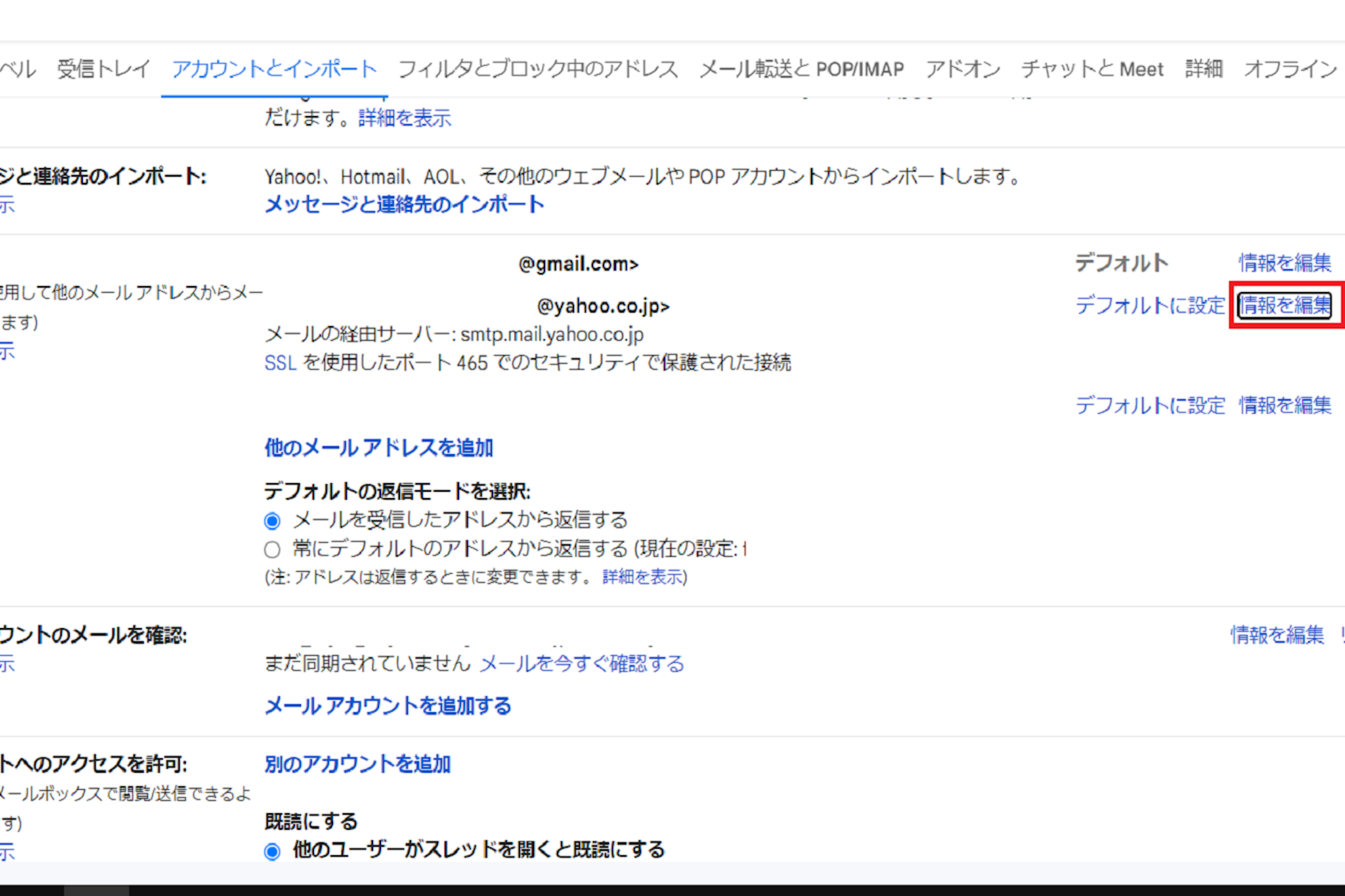
Task: Select 他のユーザーがスレッドを開くと既読にする radio button
Action: coord(272,851)
